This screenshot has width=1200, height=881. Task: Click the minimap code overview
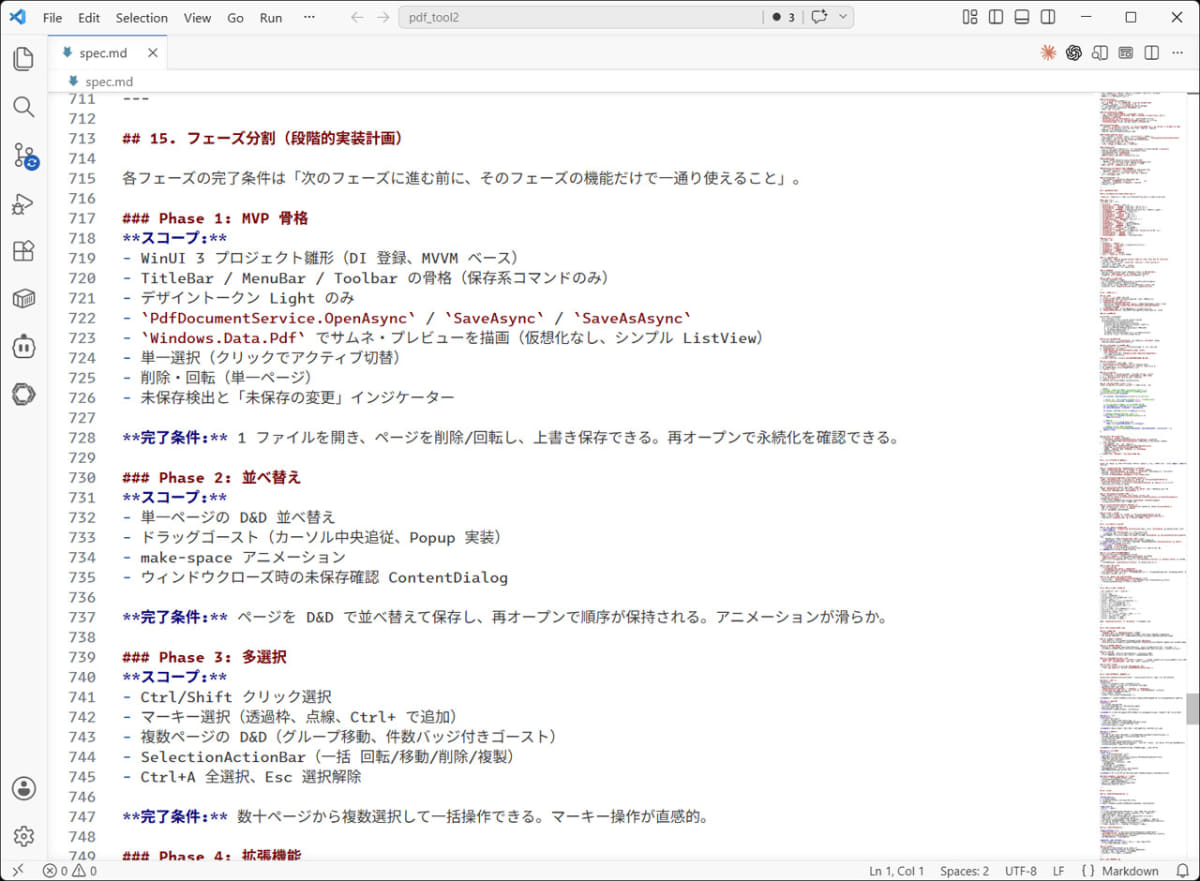(x=1142, y=475)
